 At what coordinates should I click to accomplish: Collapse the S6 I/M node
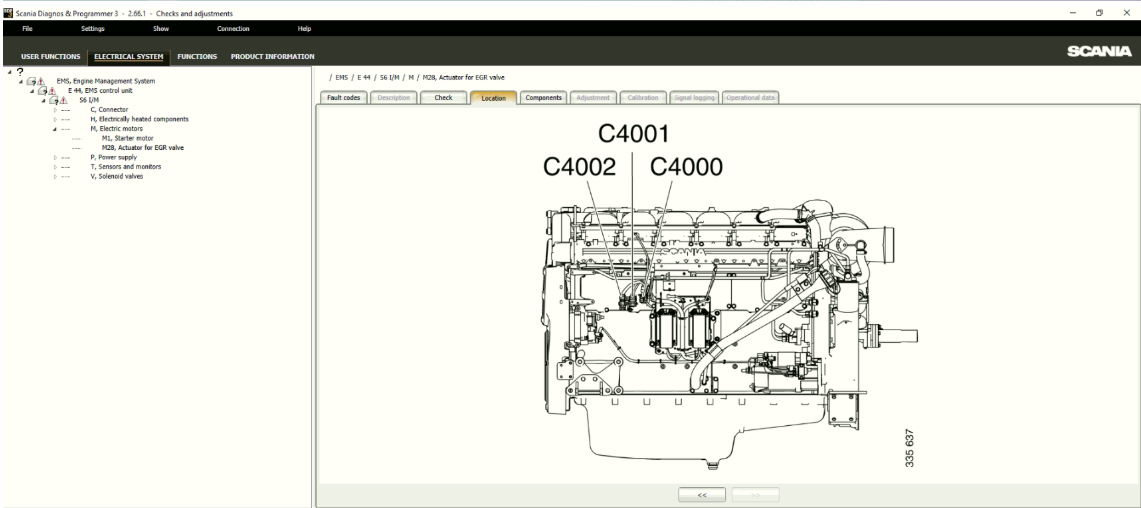click(x=43, y=100)
